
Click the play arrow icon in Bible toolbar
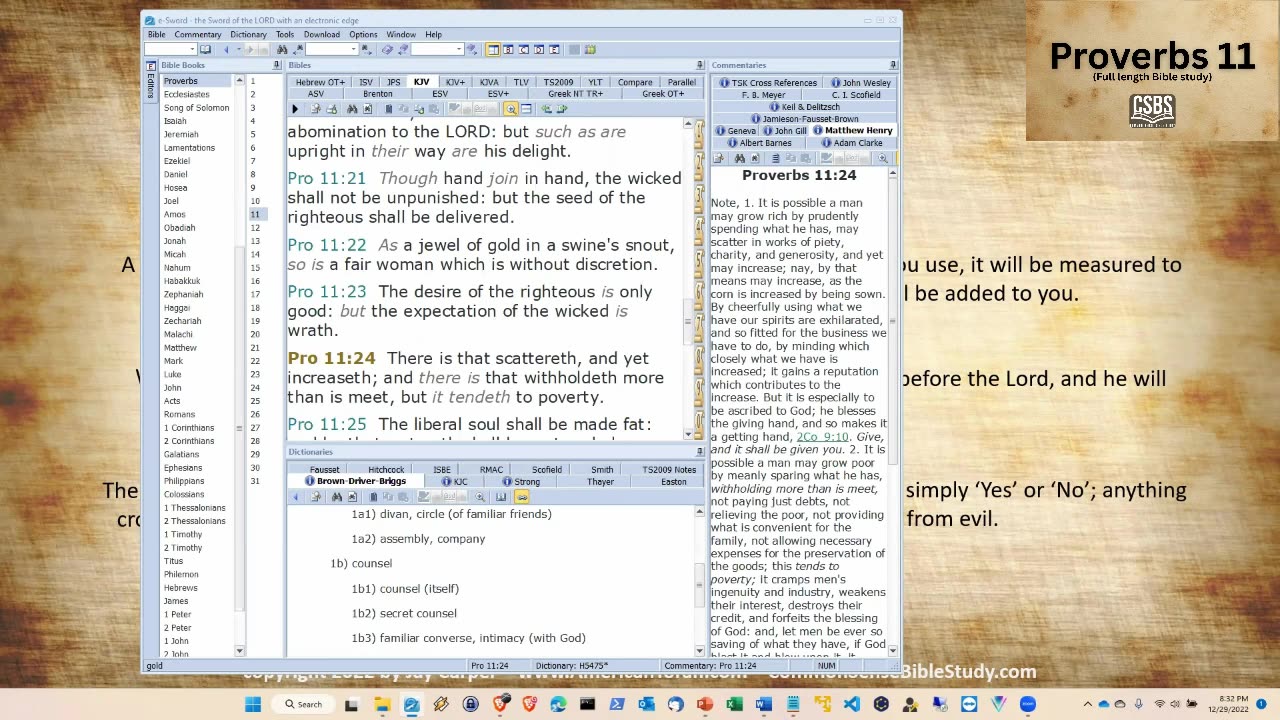click(x=295, y=109)
